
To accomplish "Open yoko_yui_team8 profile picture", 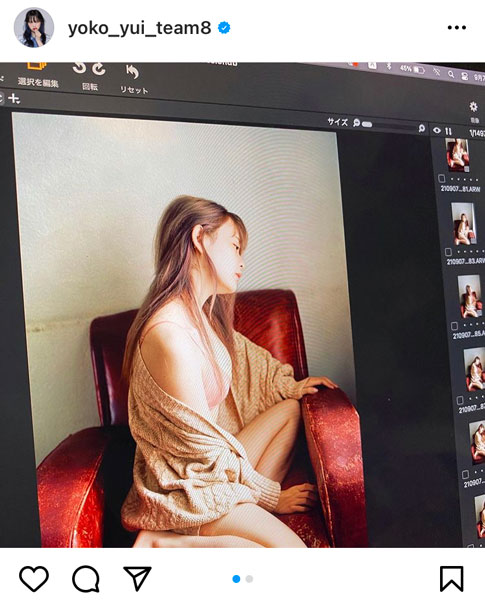I will [x=34, y=27].
